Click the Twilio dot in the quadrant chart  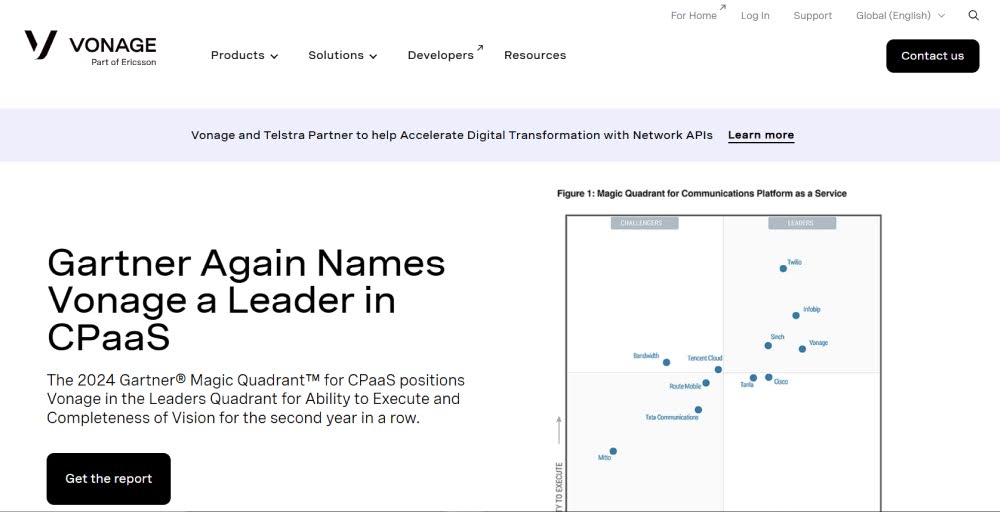point(783,268)
